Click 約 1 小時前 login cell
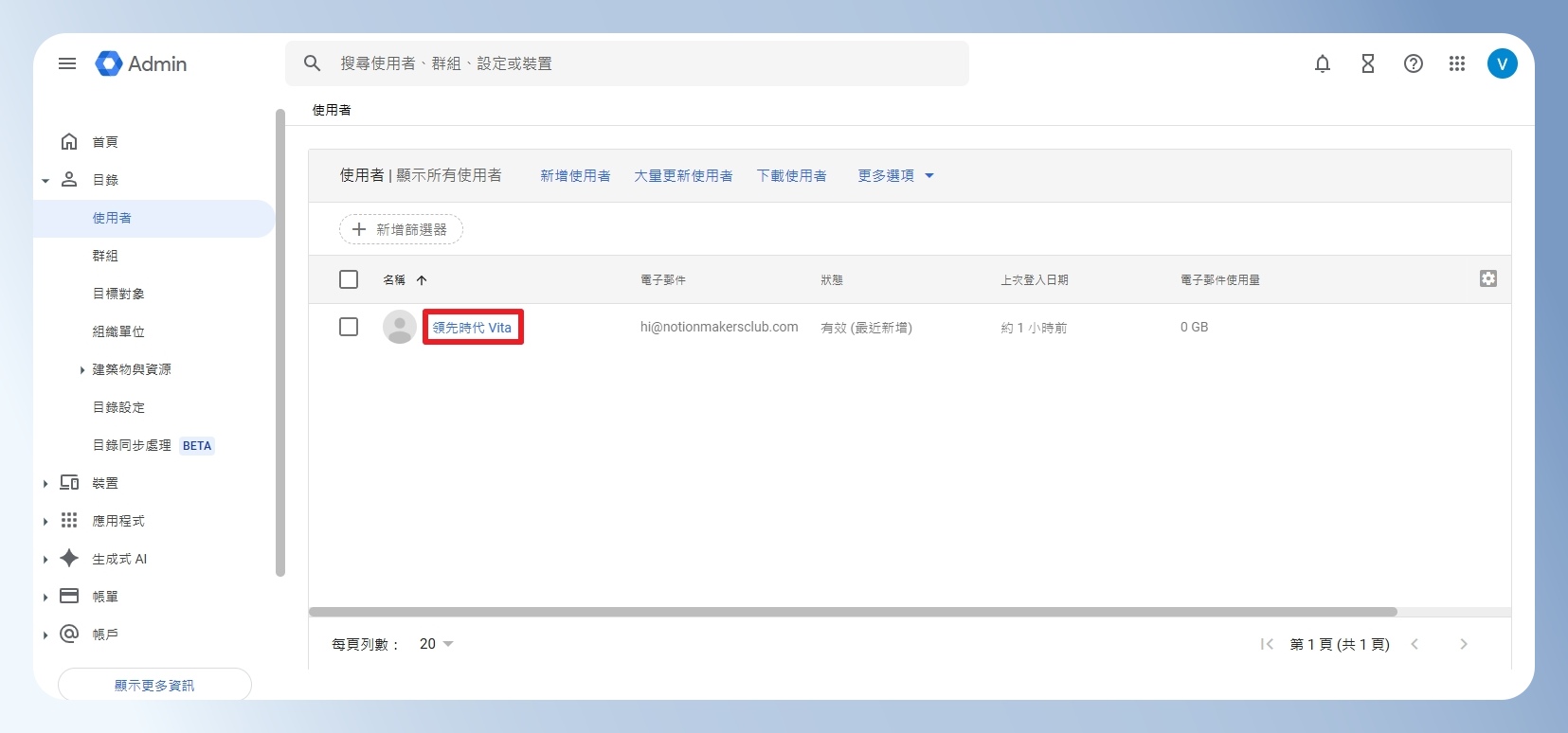 pos(1034,328)
